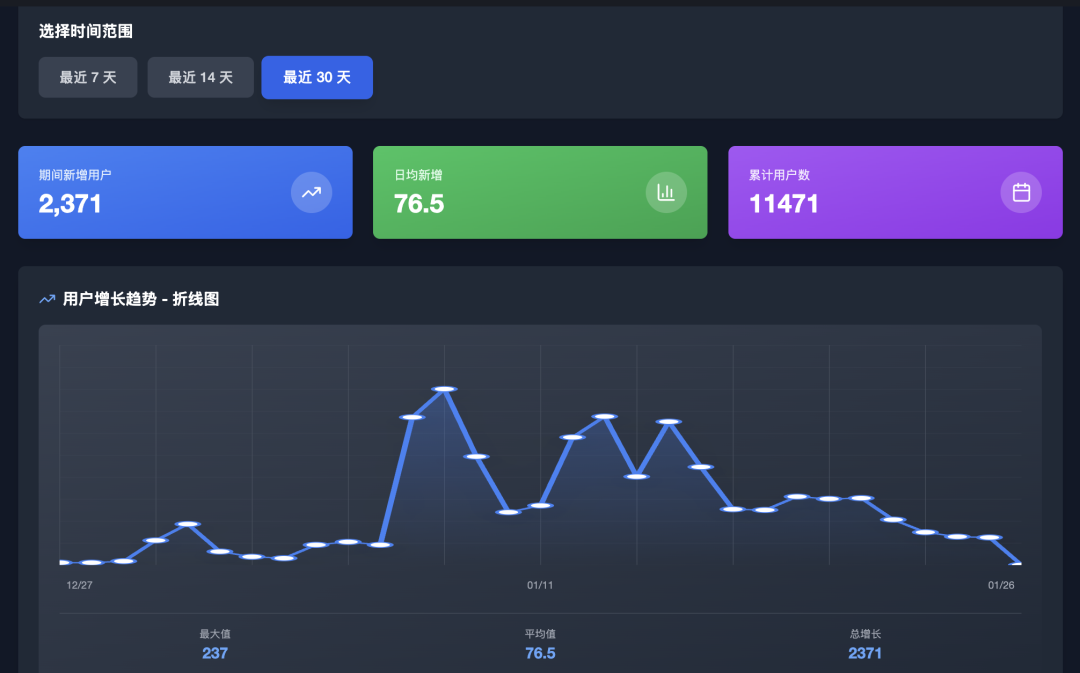Click the 最大值 237 statistic
This screenshot has width=1080, height=673.
215,653
